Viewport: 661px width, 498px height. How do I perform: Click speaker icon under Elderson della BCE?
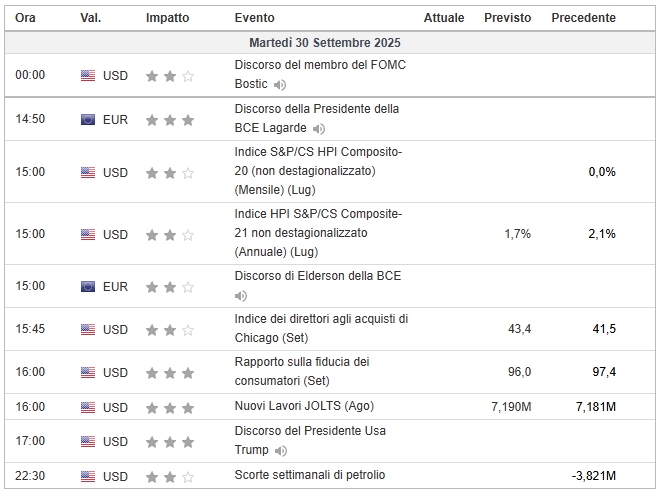[x=240, y=296]
